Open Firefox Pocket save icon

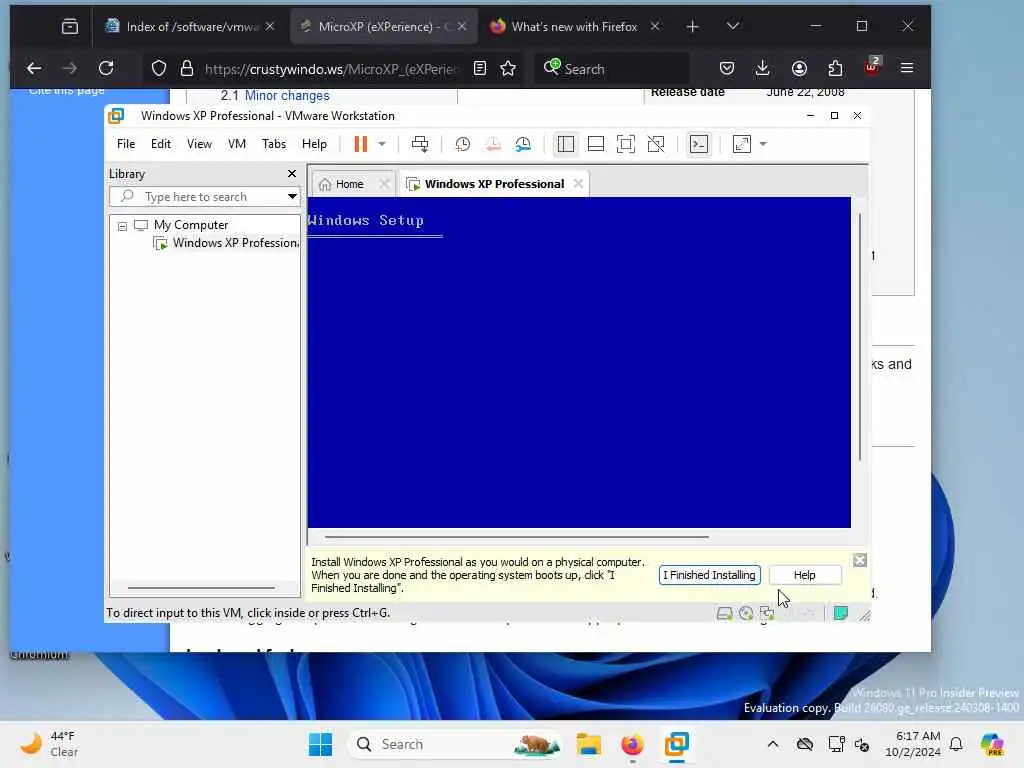click(x=727, y=68)
